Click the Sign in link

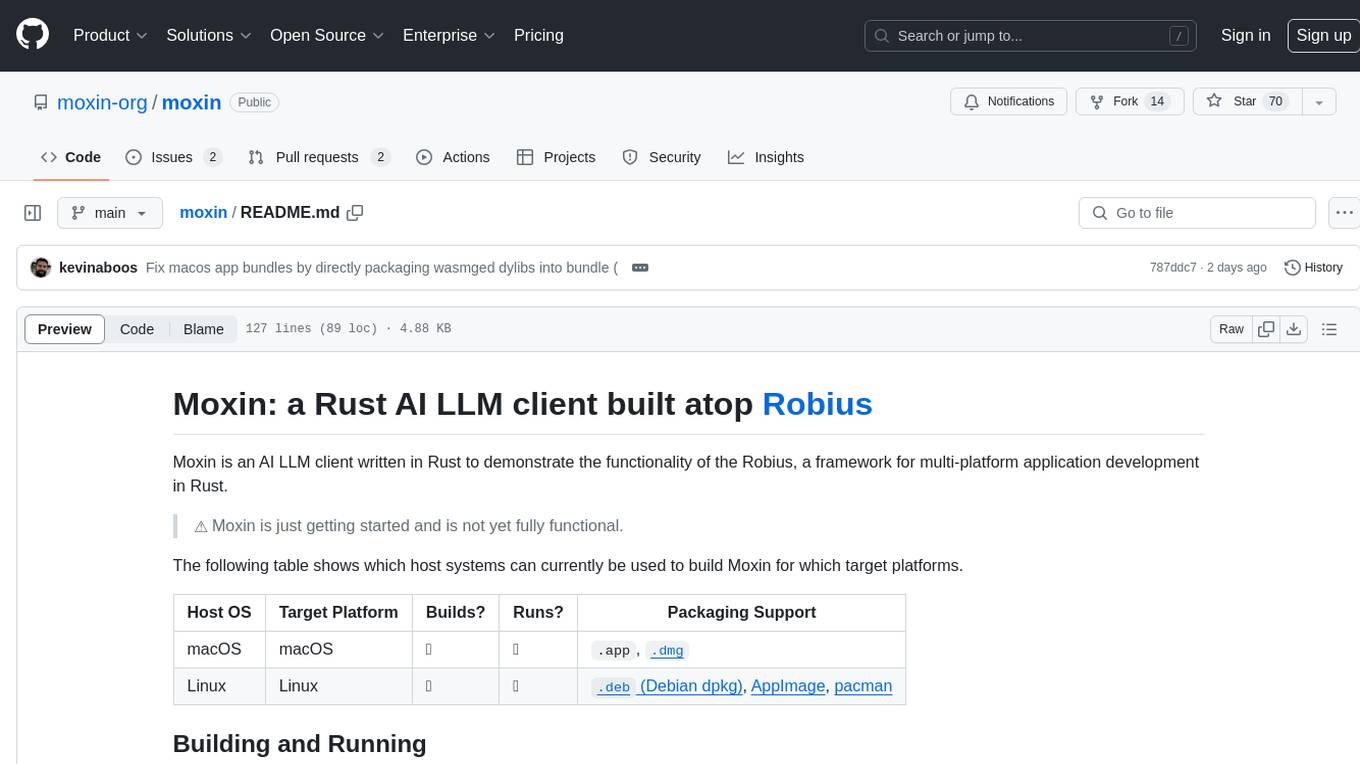[1245, 35]
